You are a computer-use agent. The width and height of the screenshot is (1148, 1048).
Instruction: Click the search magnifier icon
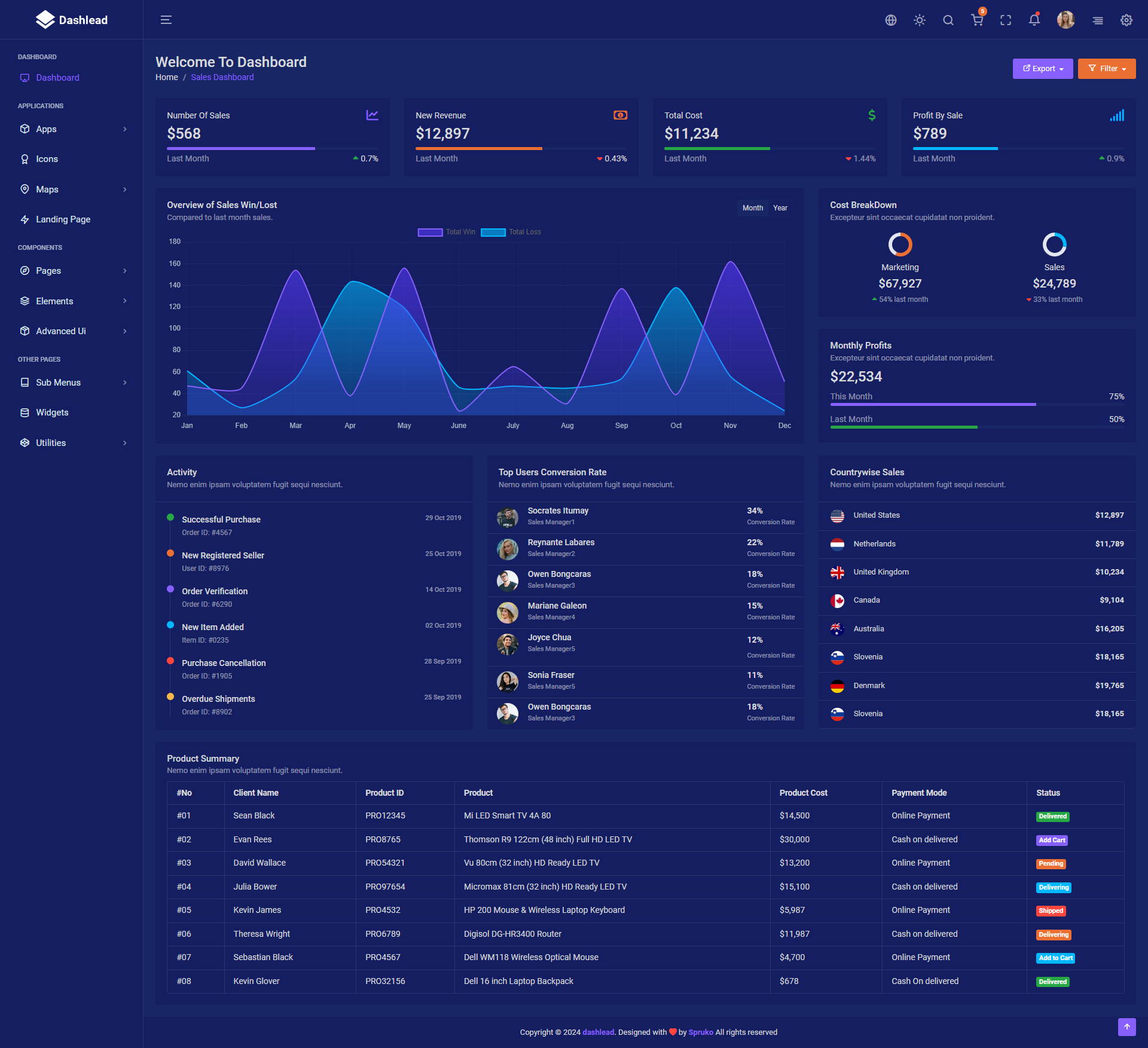(x=948, y=20)
